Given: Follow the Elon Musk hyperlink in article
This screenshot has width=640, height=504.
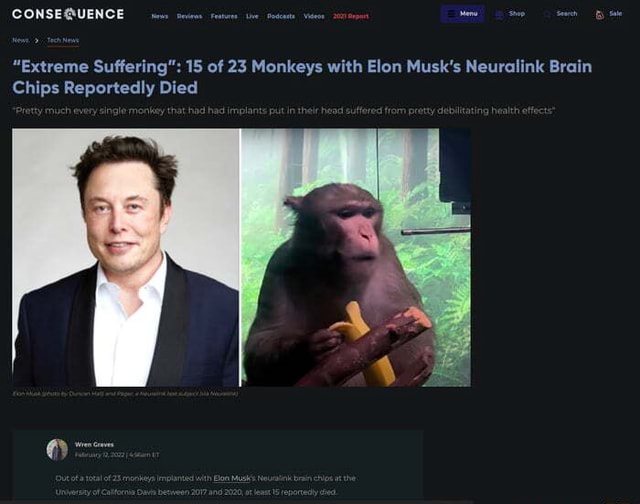Looking at the screenshot, I should pyautogui.click(x=231, y=478).
